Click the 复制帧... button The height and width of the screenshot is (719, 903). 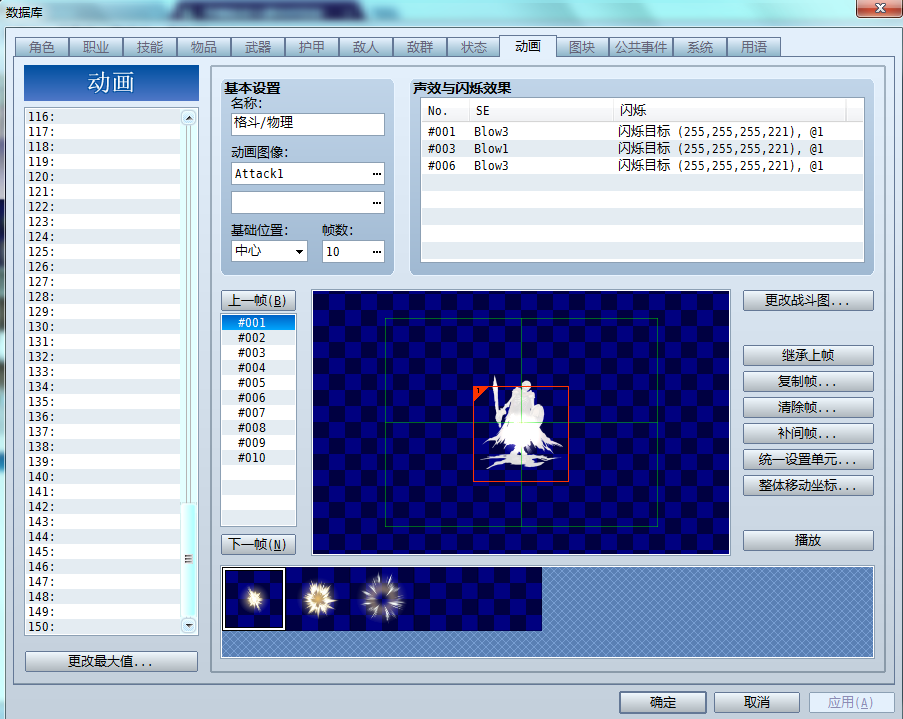click(808, 381)
